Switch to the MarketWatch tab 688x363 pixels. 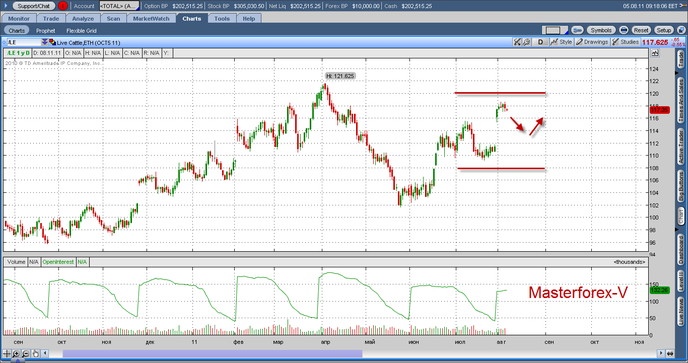[x=151, y=18]
